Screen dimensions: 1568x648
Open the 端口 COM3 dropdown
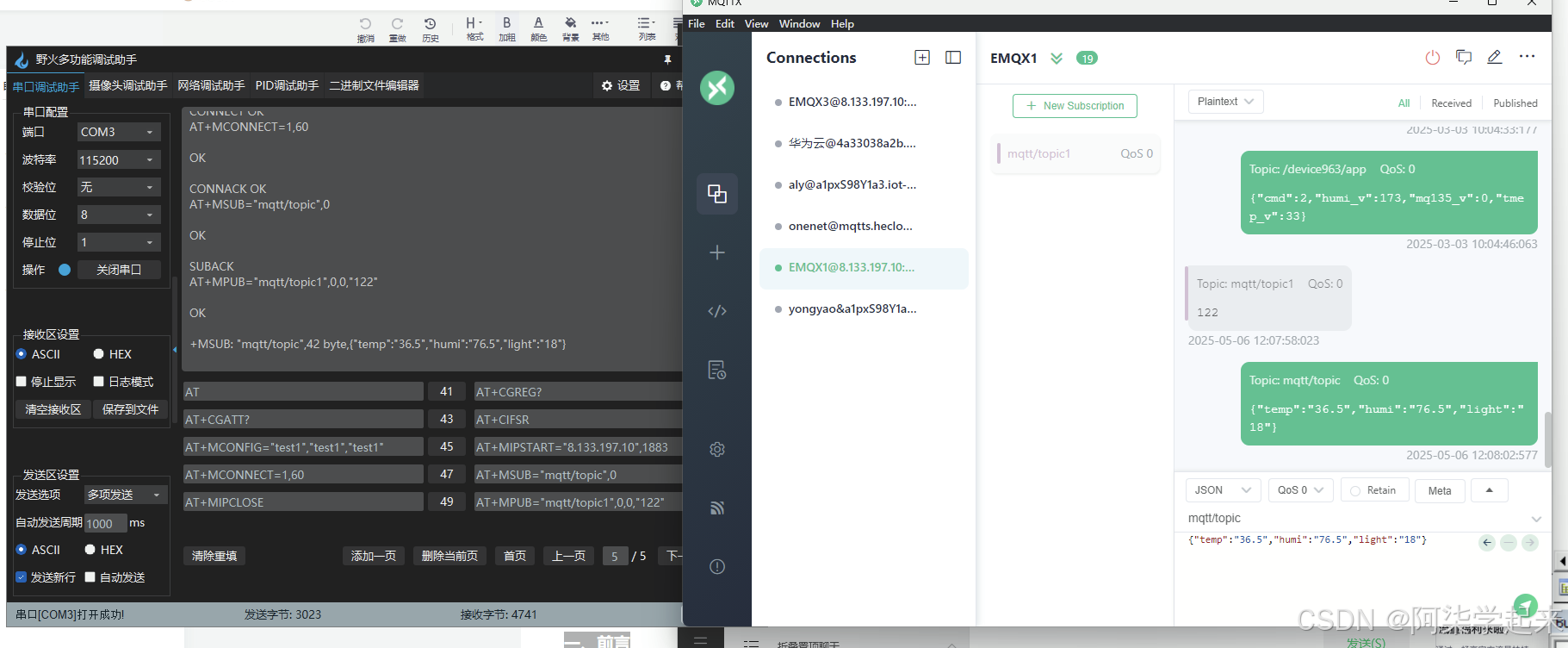(x=119, y=132)
